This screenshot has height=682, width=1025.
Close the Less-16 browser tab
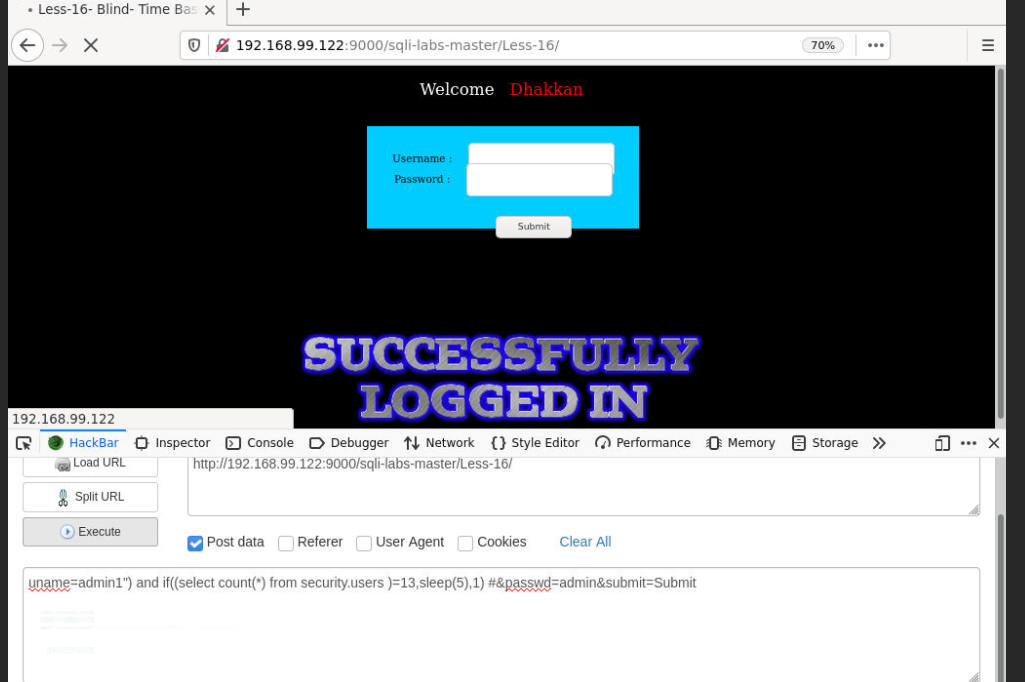210,10
